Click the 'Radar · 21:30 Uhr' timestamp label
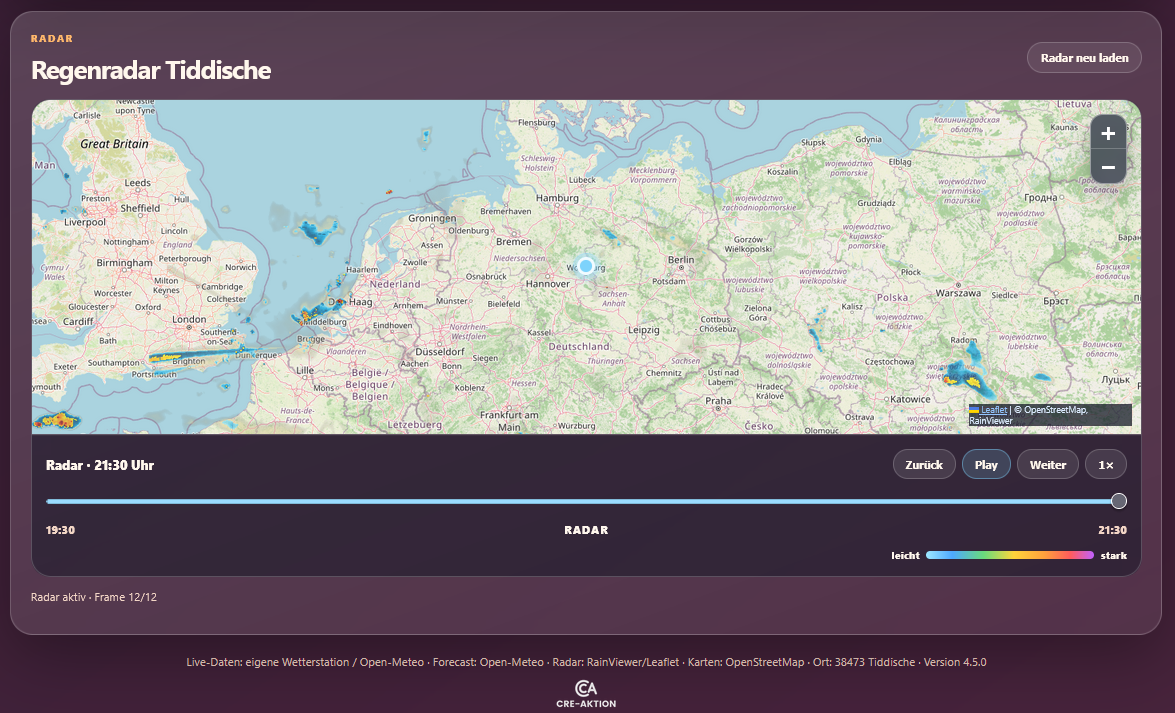This screenshot has height=713, width=1175. pyautogui.click(x=100, y=465)
